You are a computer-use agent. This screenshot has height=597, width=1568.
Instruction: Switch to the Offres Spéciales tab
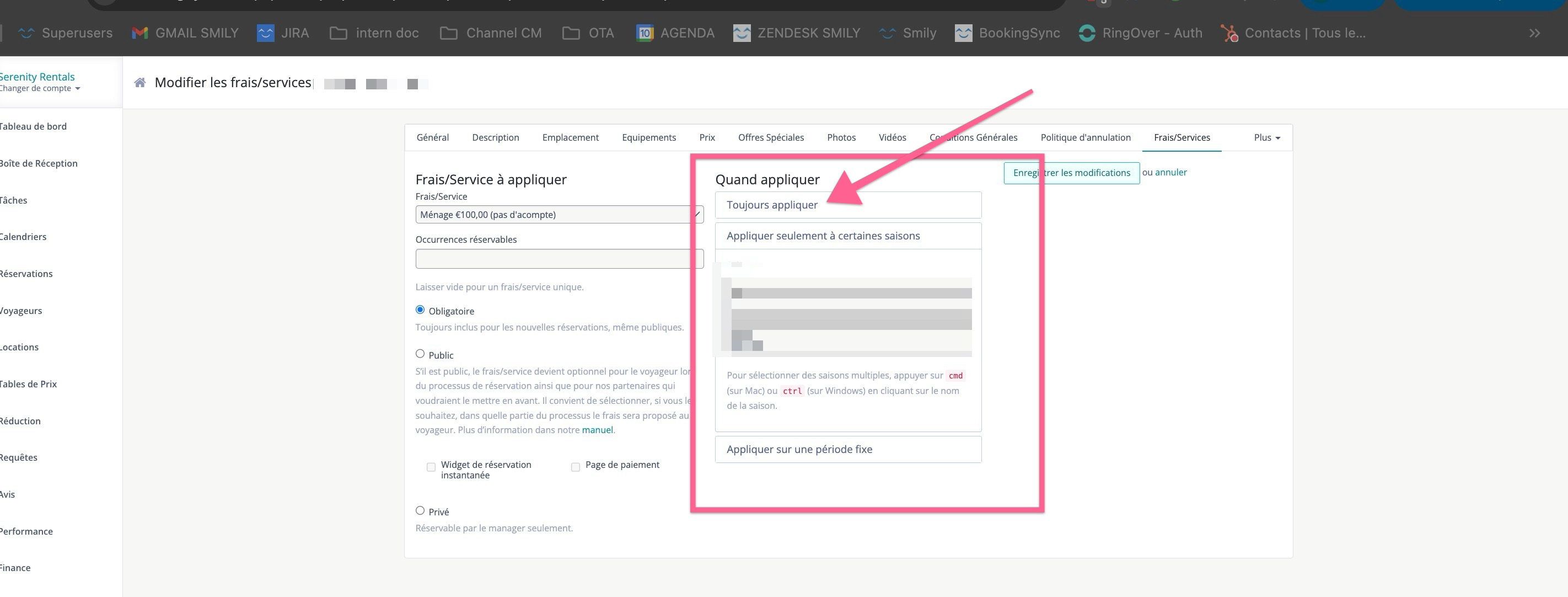point(771,138)
